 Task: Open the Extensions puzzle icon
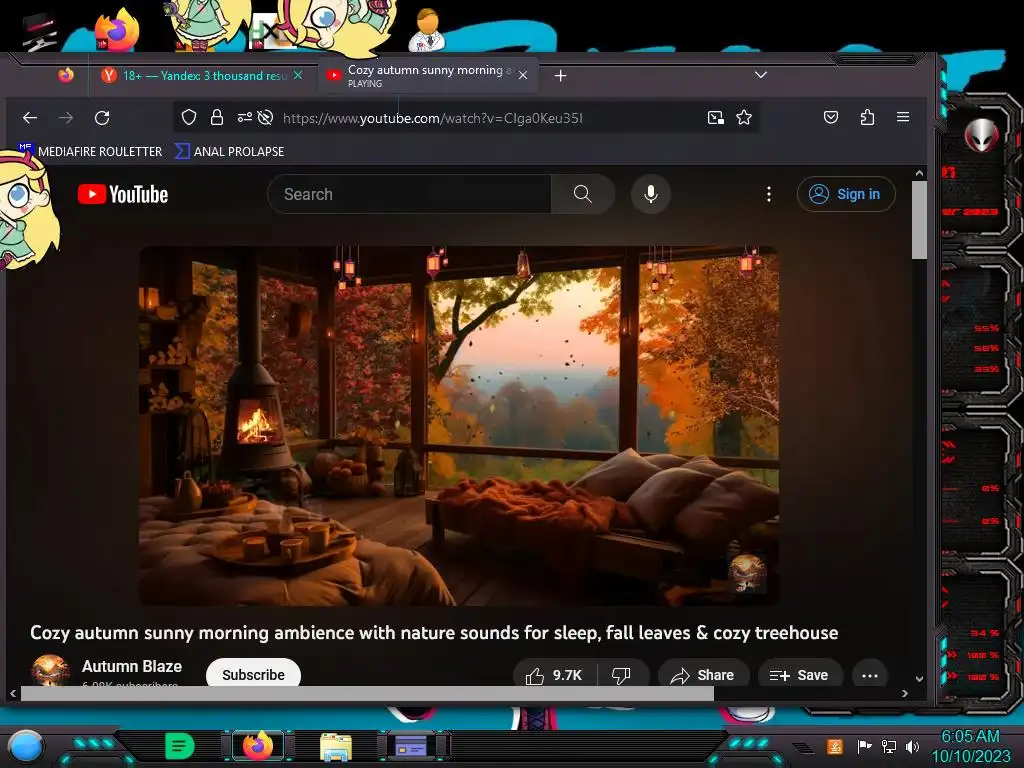pyautogui.click(x=867, y=118)
